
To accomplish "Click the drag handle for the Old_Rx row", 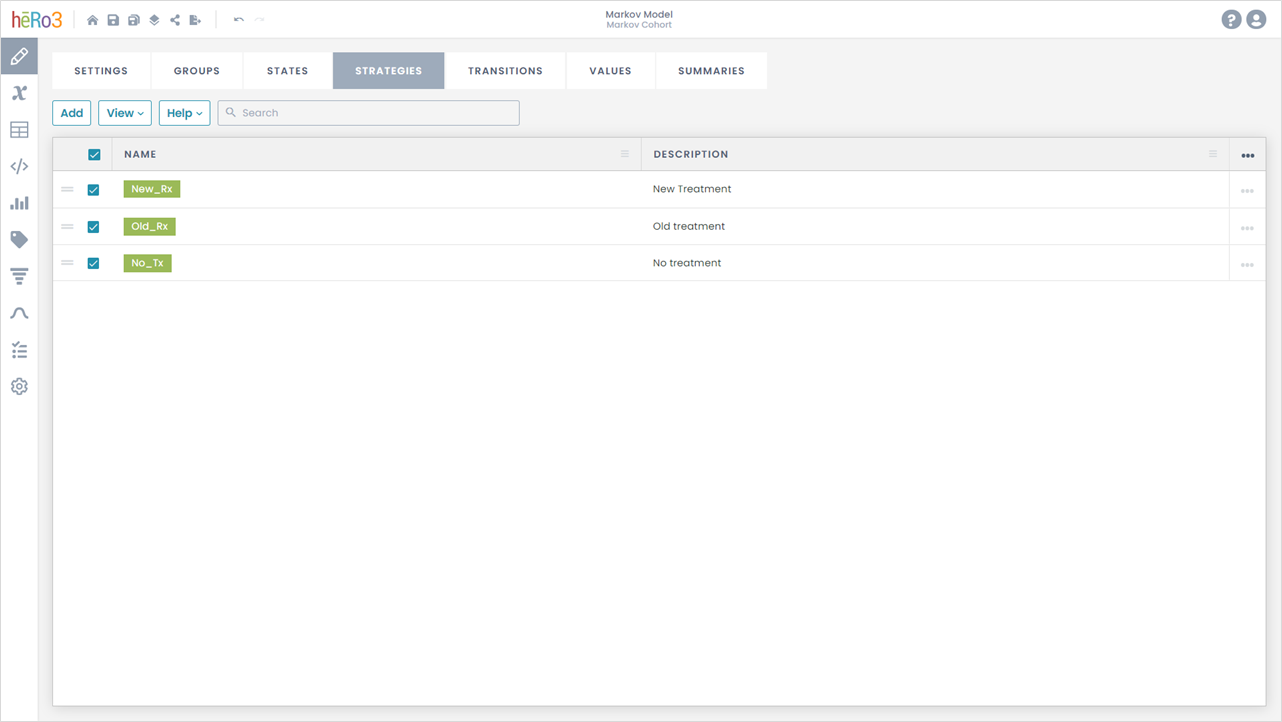I will [67, 226].
